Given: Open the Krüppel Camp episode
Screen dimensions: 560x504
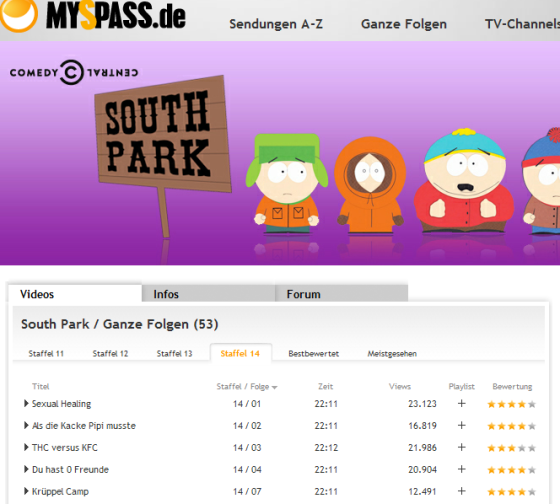Looking at the screenshot, I should [60, 491].
